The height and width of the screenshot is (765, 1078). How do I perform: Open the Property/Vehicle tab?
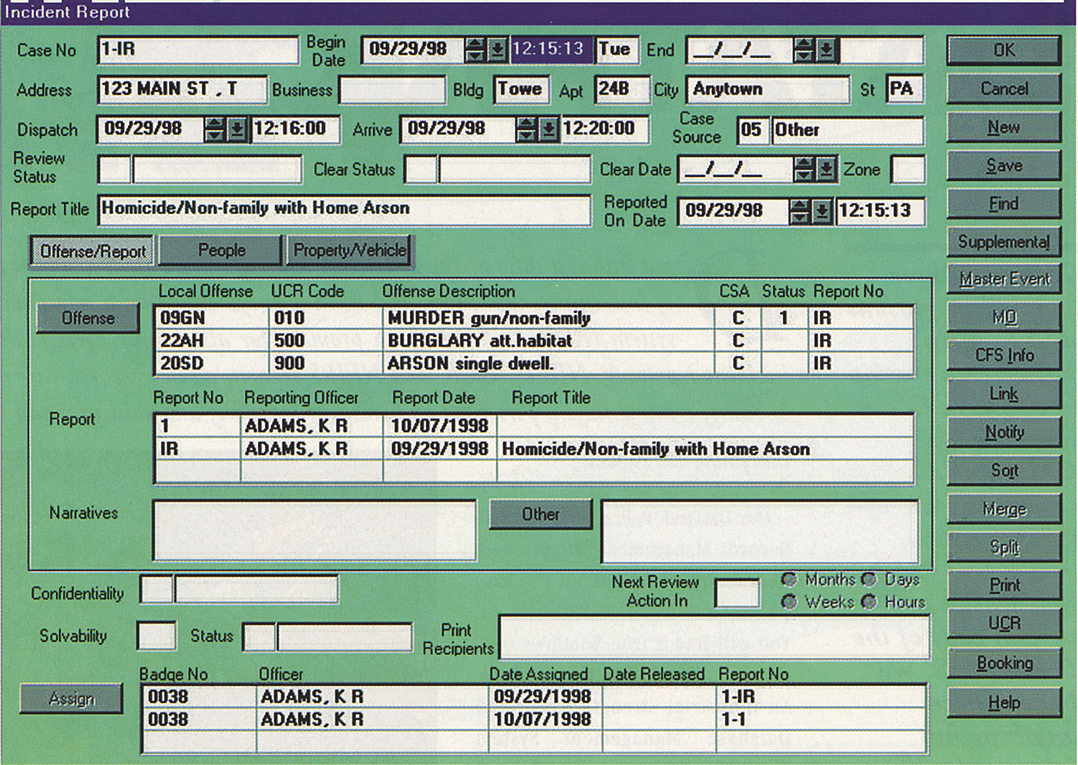point(349,251)
